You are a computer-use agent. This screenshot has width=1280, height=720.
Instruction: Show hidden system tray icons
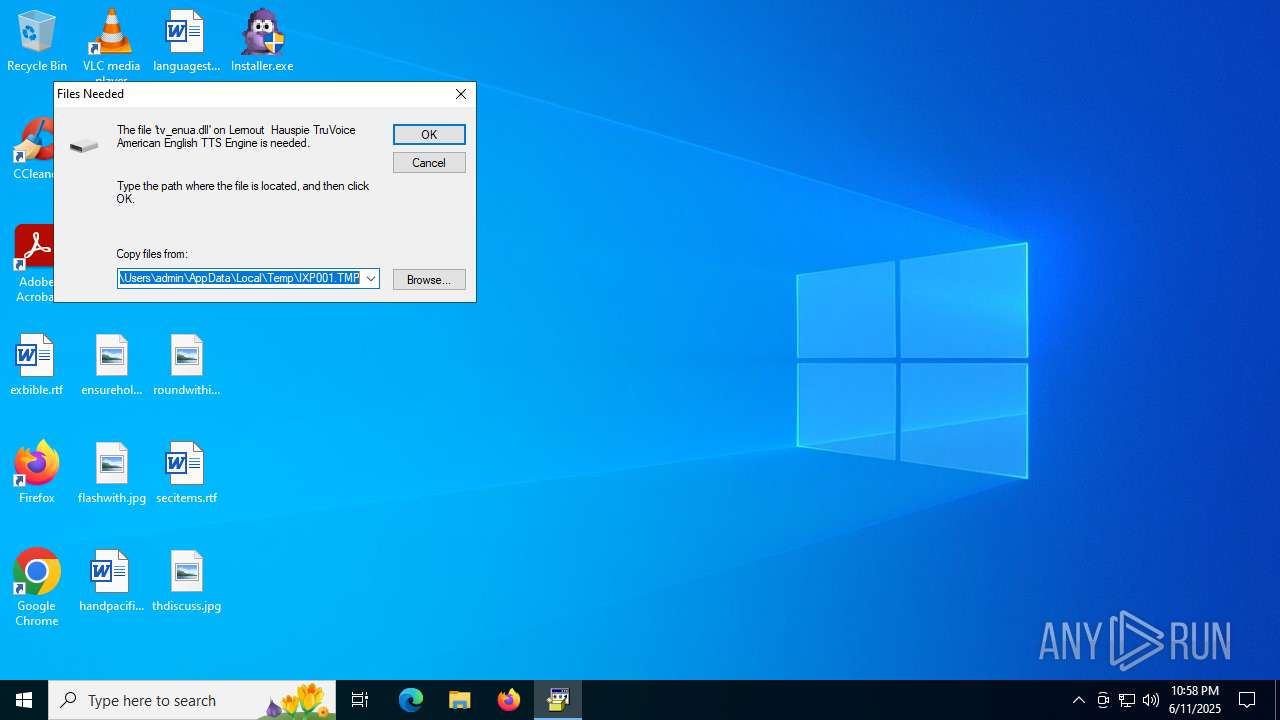(1078, 700)
